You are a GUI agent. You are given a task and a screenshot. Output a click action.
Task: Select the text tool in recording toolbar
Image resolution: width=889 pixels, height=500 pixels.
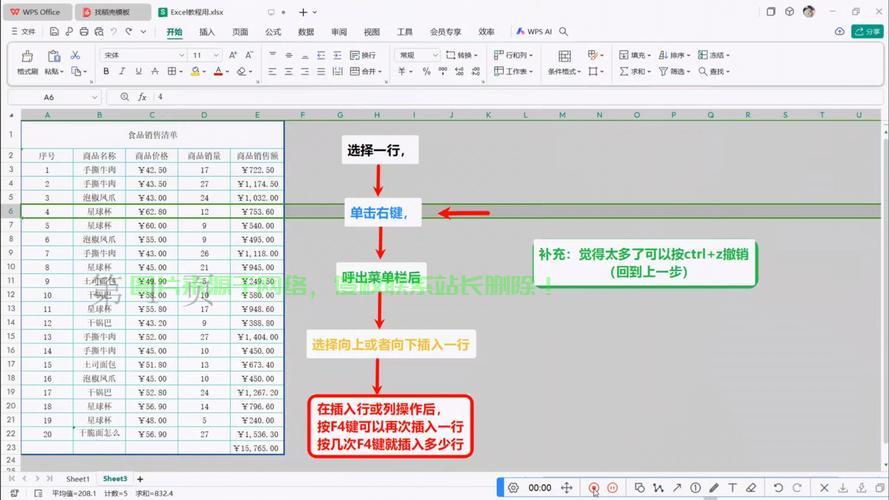pyautogui.click(x=732, y=488)
